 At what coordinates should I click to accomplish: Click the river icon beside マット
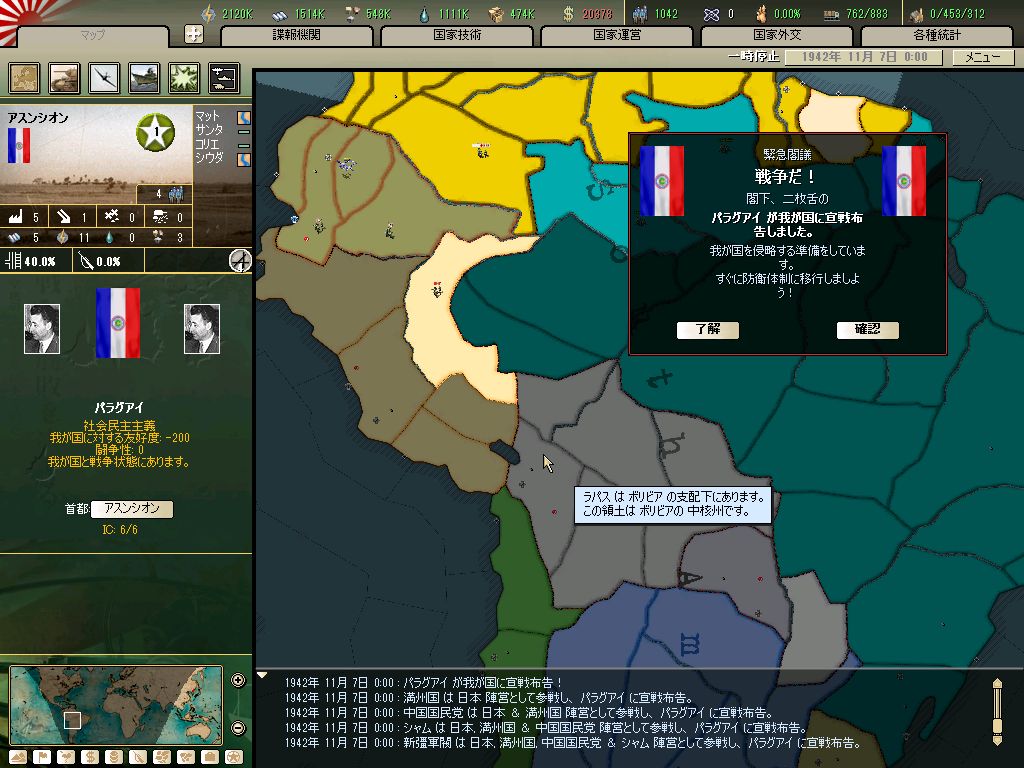244,118
